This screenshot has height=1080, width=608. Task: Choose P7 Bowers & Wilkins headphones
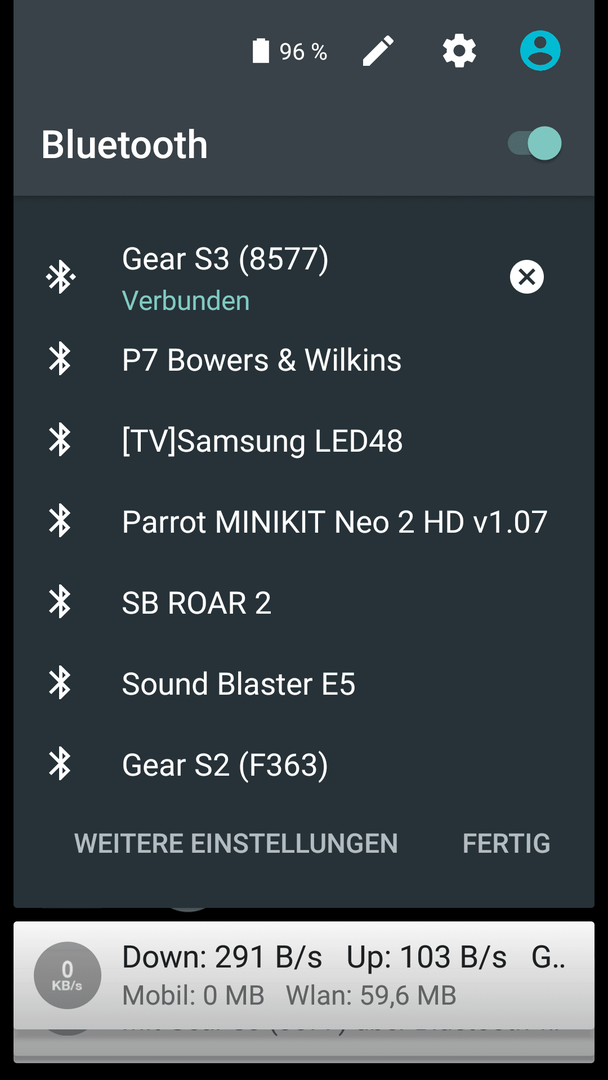click(x=304, y=360)
